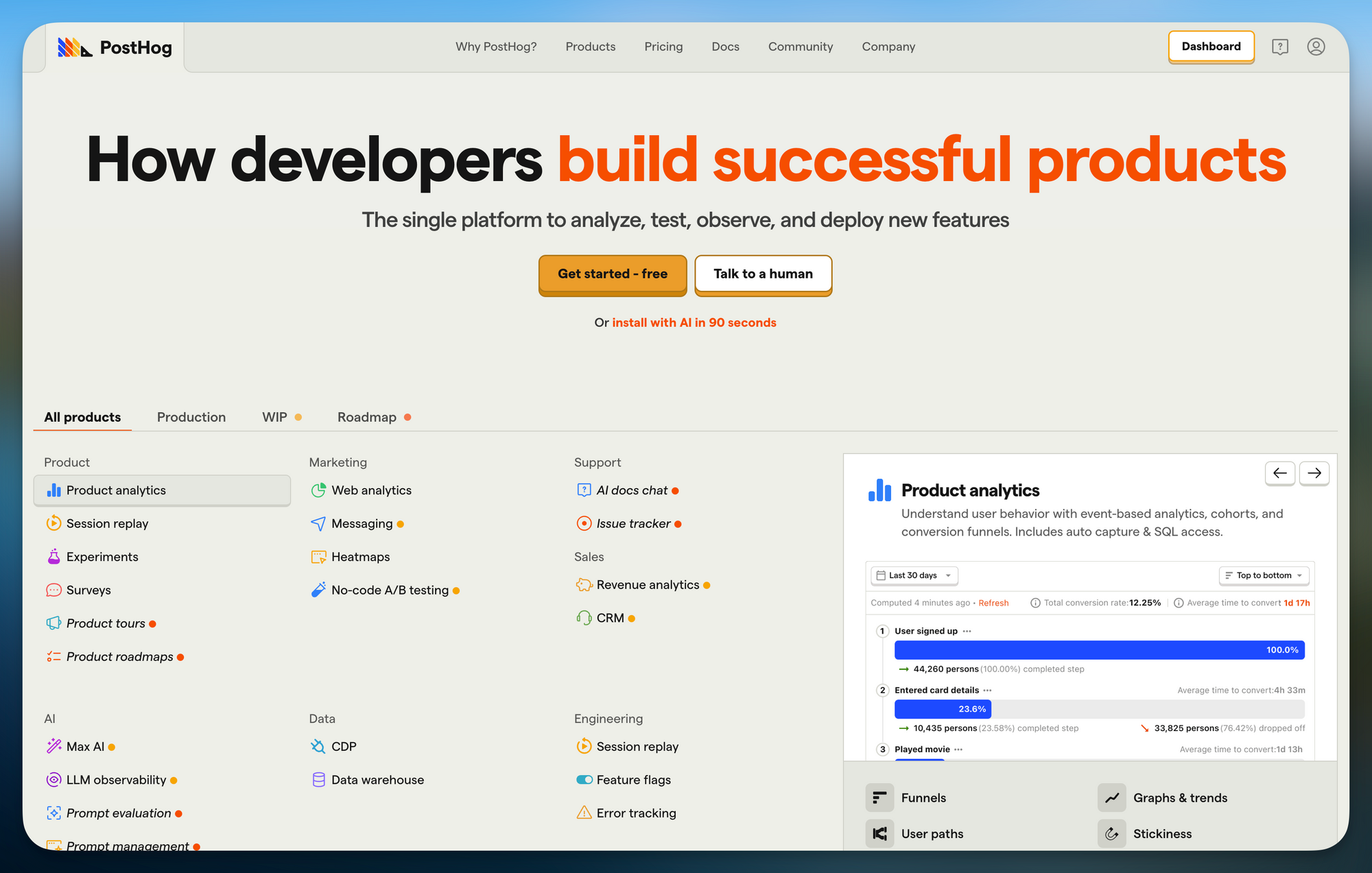
Task: Click the 33,825 persons dropped off text
Action: 1229,728
